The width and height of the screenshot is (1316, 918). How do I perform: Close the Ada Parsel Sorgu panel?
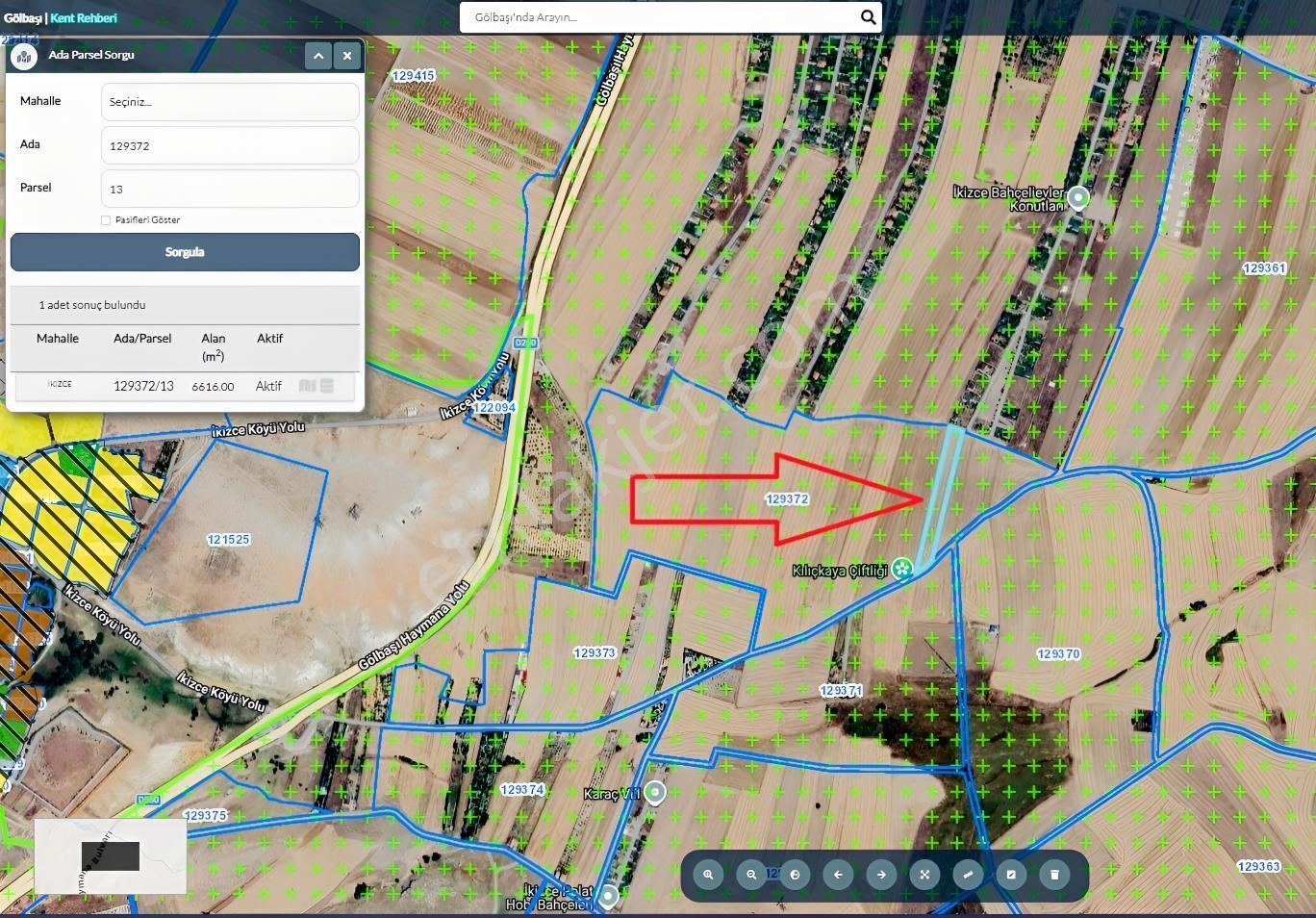click(347, 56)
